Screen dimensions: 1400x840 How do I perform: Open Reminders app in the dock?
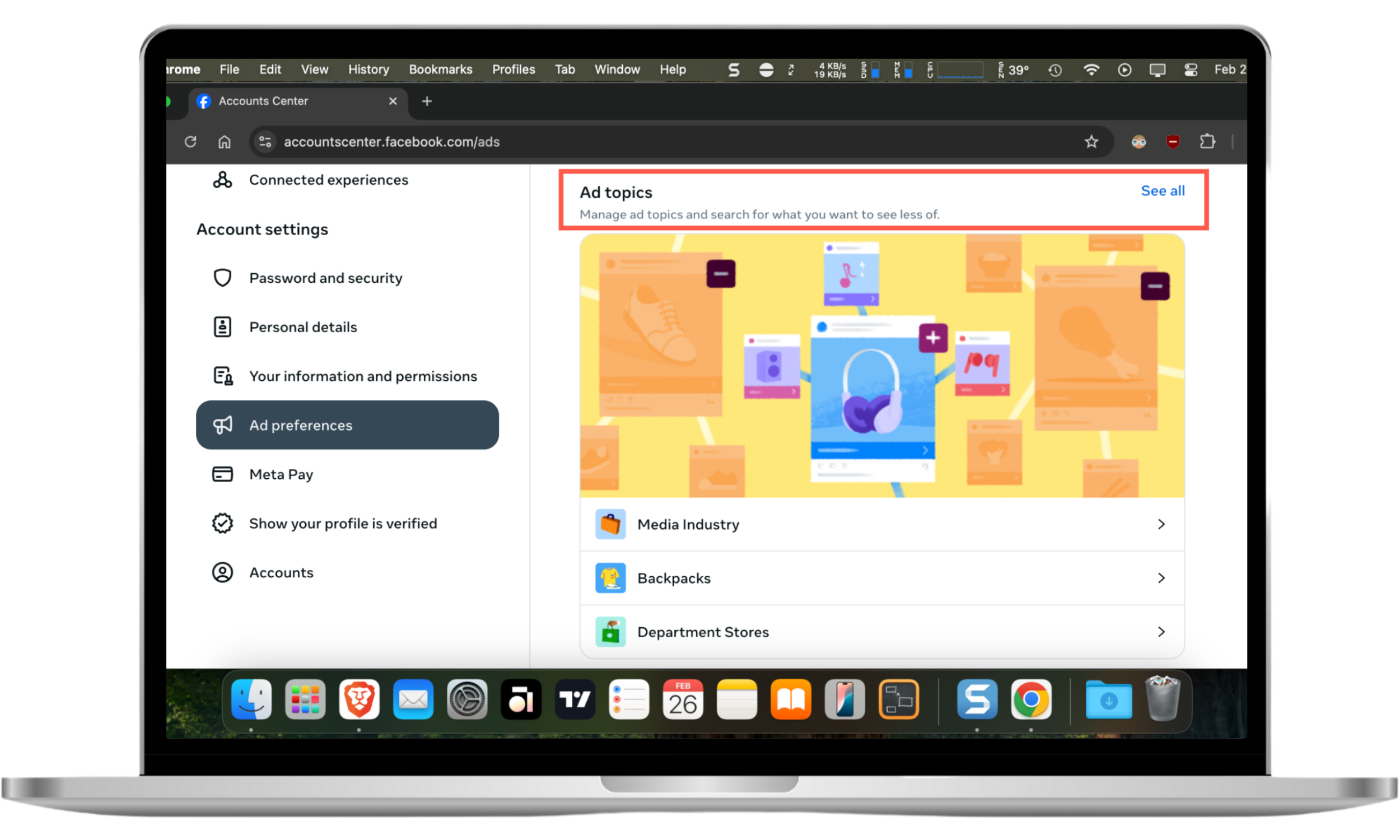tap(629, 699)
